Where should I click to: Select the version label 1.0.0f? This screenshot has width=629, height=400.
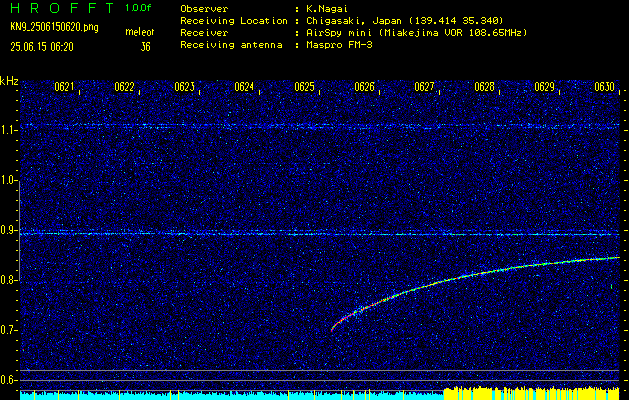pyautogui.click(x=138, y=8)
